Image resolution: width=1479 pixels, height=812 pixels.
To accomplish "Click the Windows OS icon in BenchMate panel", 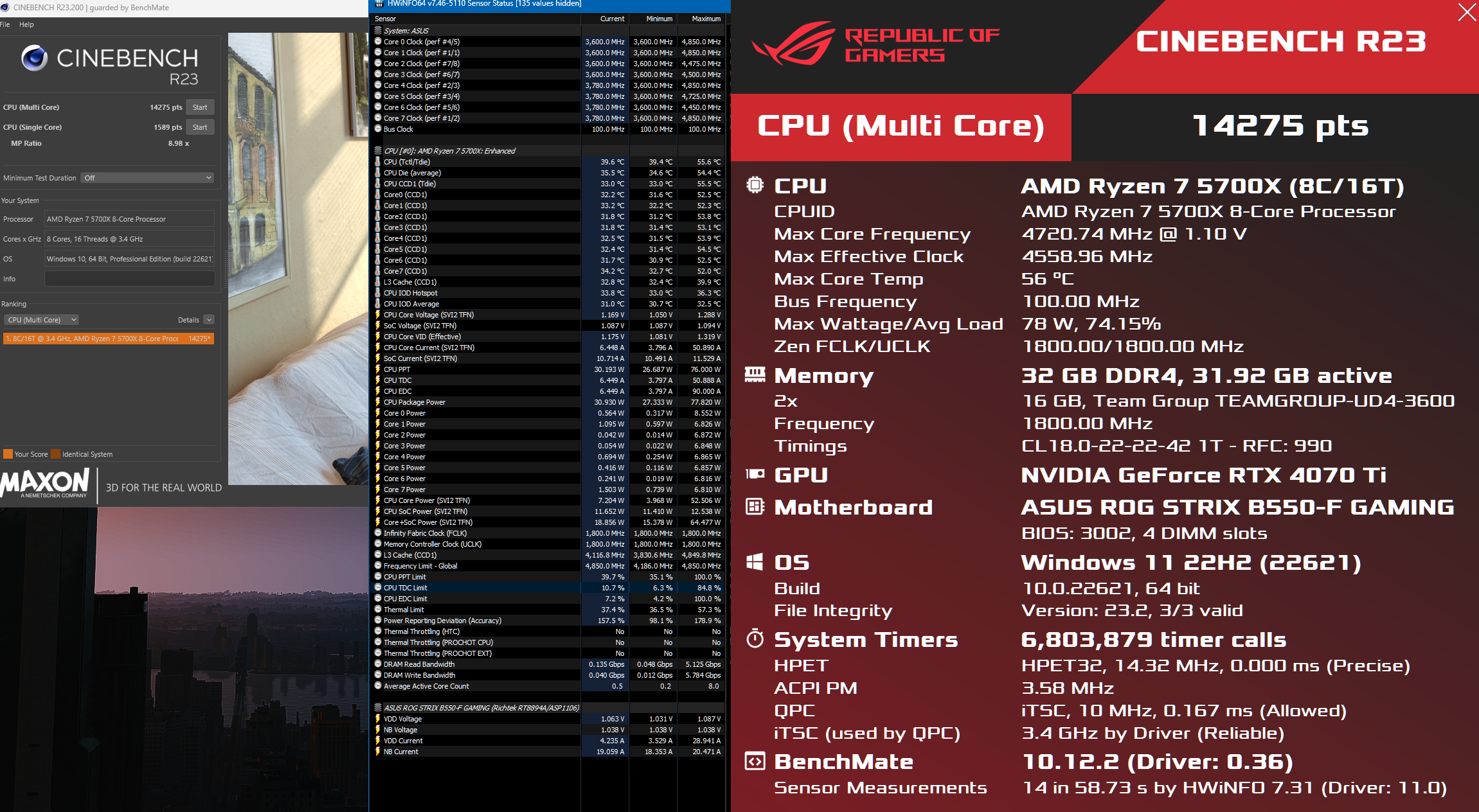I will point(755,562).
